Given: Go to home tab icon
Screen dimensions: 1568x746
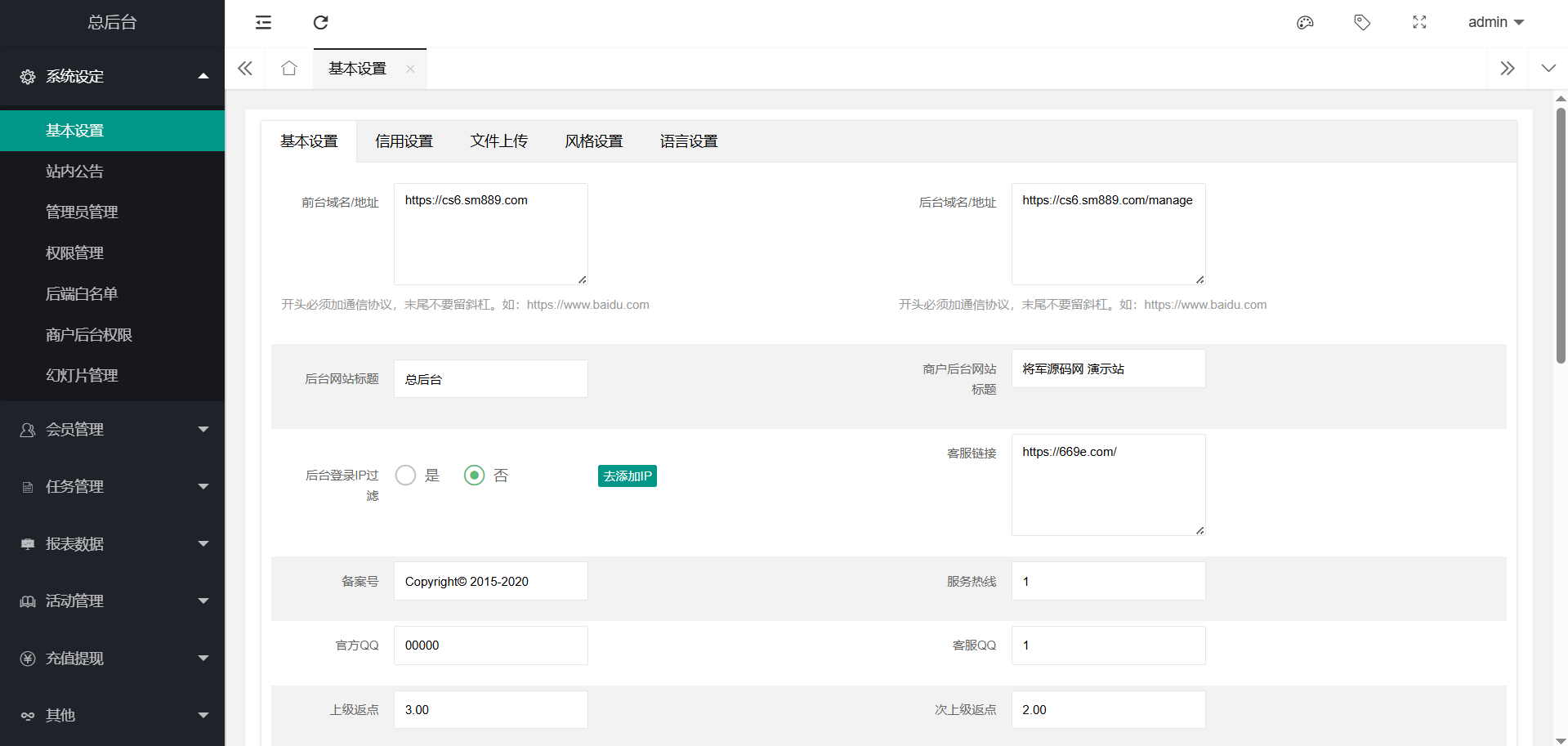Looking at the screenshot, I should coord(288,69).
